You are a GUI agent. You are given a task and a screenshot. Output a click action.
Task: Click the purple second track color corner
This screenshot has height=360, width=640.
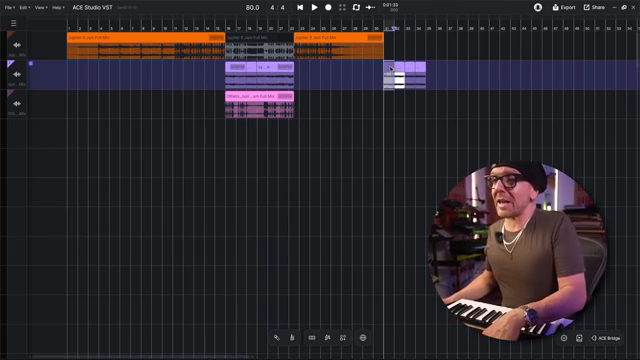(x=10, y=63)
